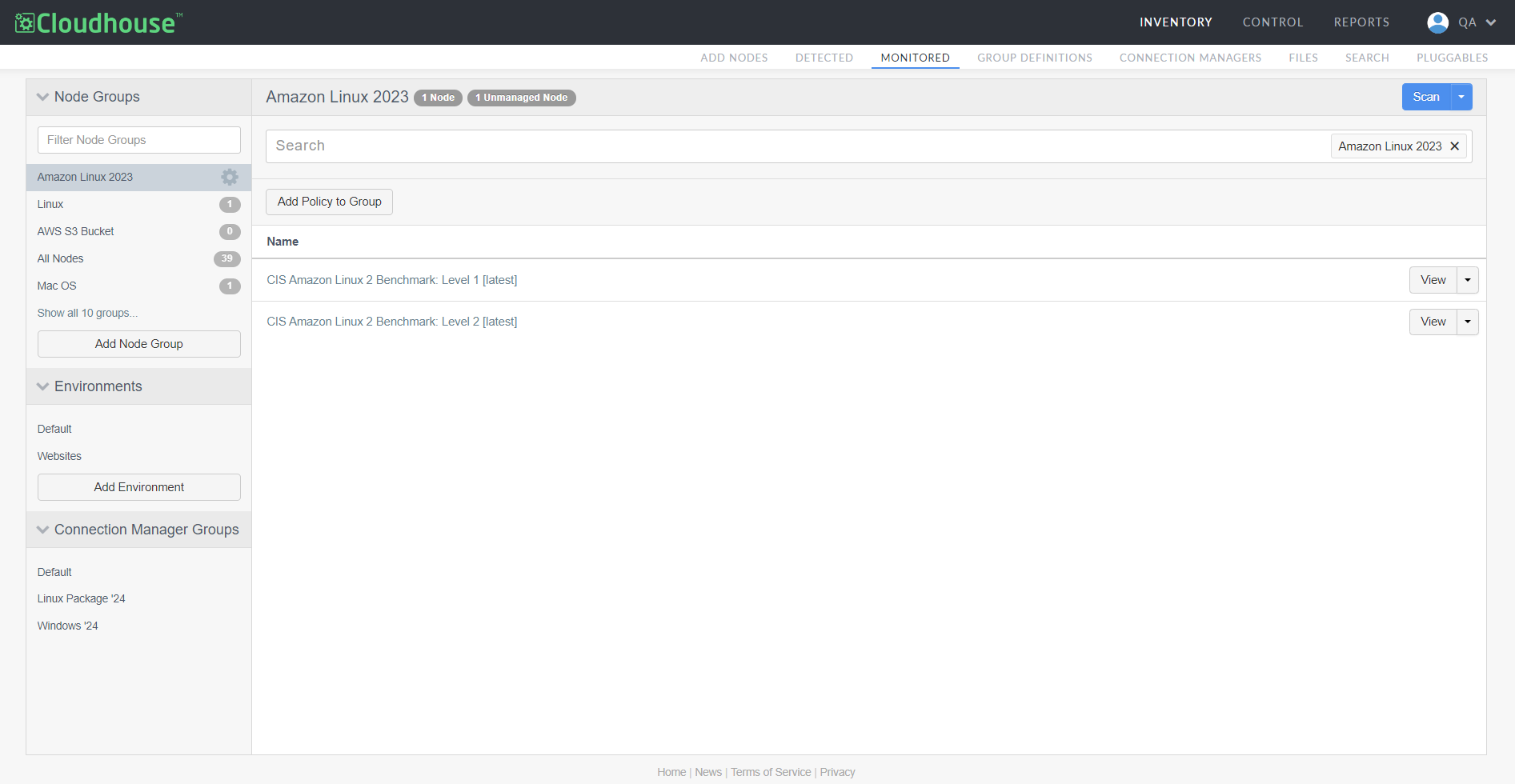Click the Cloudhouse logo
Viewport: 1515px width, 784px height.
pos(98,22)
